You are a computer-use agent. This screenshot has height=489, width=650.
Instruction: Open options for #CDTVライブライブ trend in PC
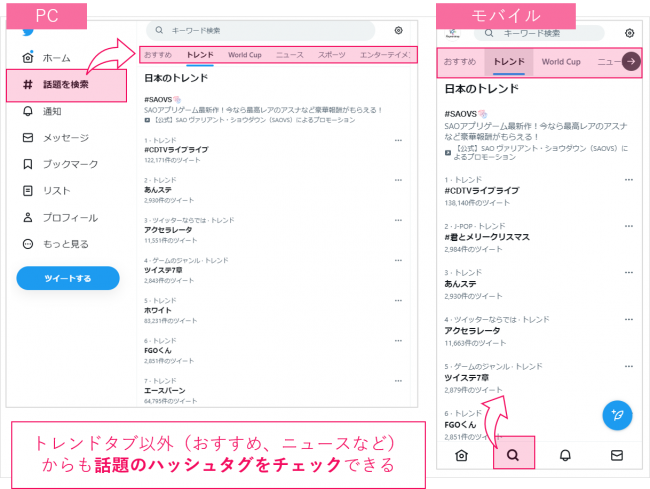(399, 141)
